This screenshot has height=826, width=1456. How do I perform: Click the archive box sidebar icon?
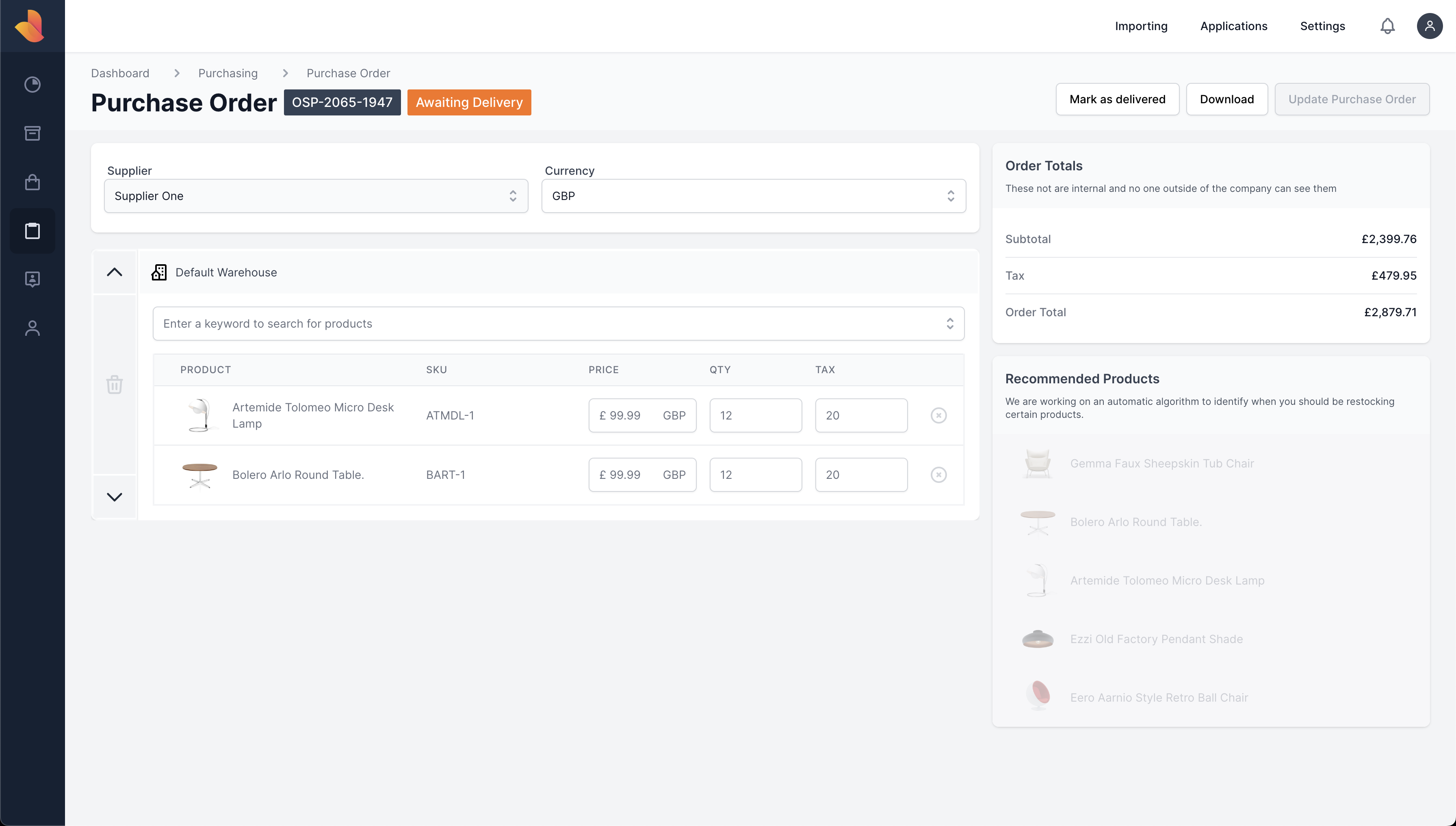[32, 133]
